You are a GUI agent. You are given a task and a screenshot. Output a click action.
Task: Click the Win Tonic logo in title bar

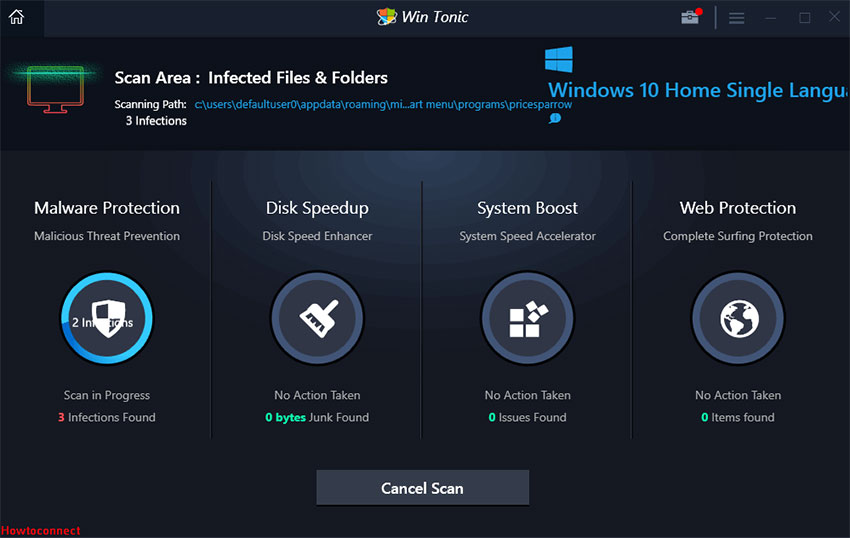tap(387, 17)
